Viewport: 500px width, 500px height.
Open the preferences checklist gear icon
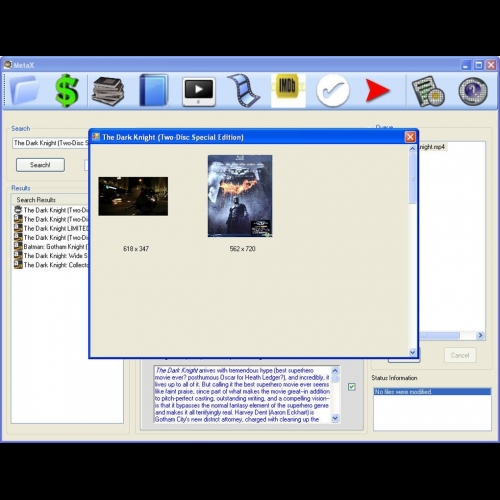coord(428,91)
